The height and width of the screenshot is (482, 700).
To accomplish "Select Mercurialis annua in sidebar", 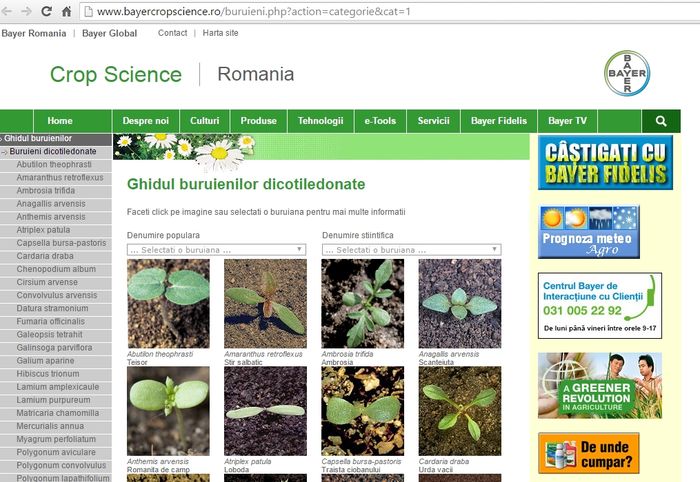I will pos(56,426).
